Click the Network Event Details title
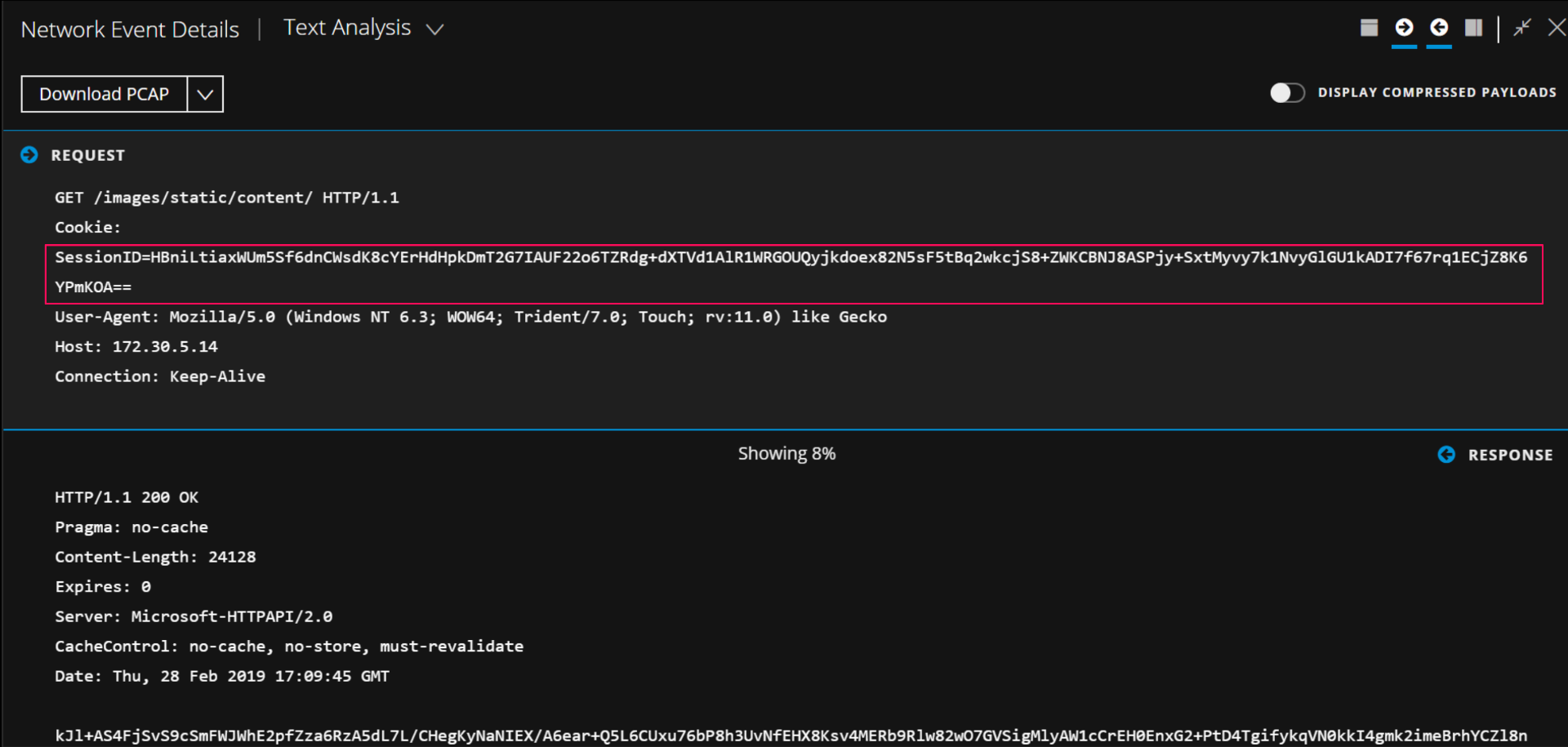Viewport: 1568px width, 747px height. coord(130,29)
